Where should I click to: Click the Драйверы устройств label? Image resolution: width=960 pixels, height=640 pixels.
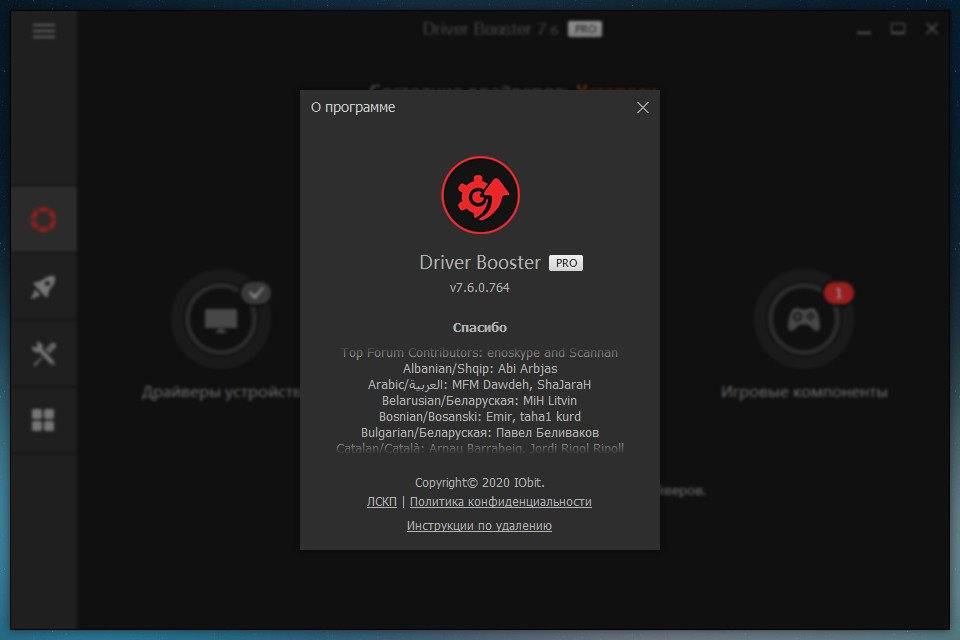point(221,392)
